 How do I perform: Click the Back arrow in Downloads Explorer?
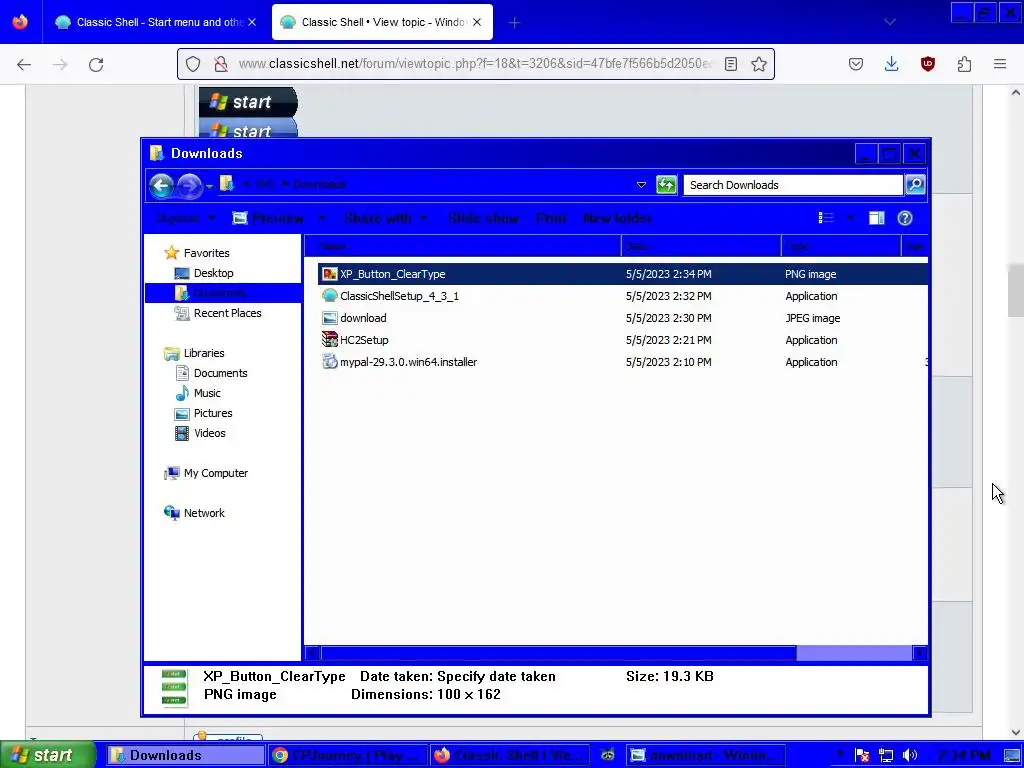pos(161,185)
